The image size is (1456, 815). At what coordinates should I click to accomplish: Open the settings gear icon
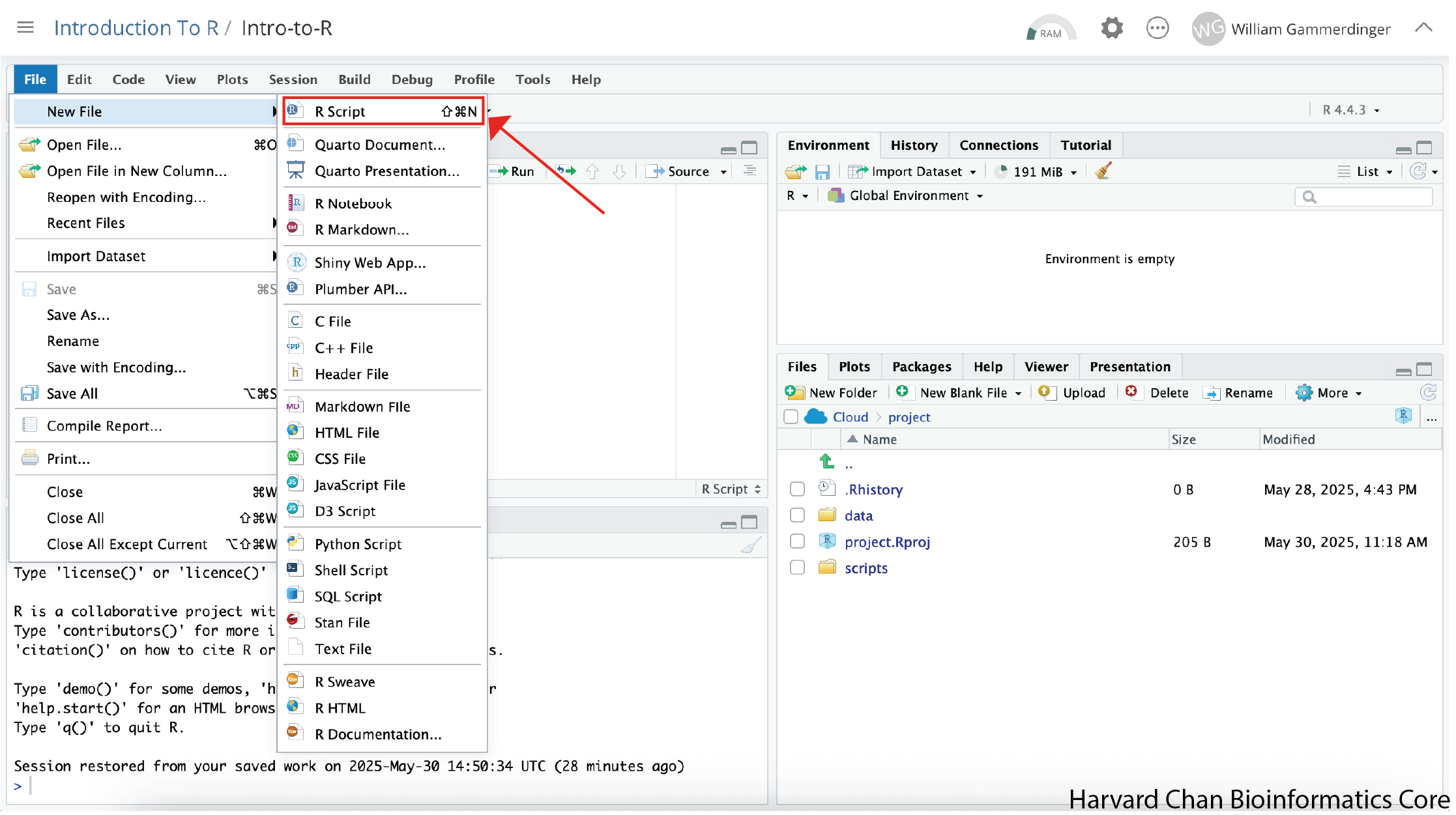tap(1111, 29)
